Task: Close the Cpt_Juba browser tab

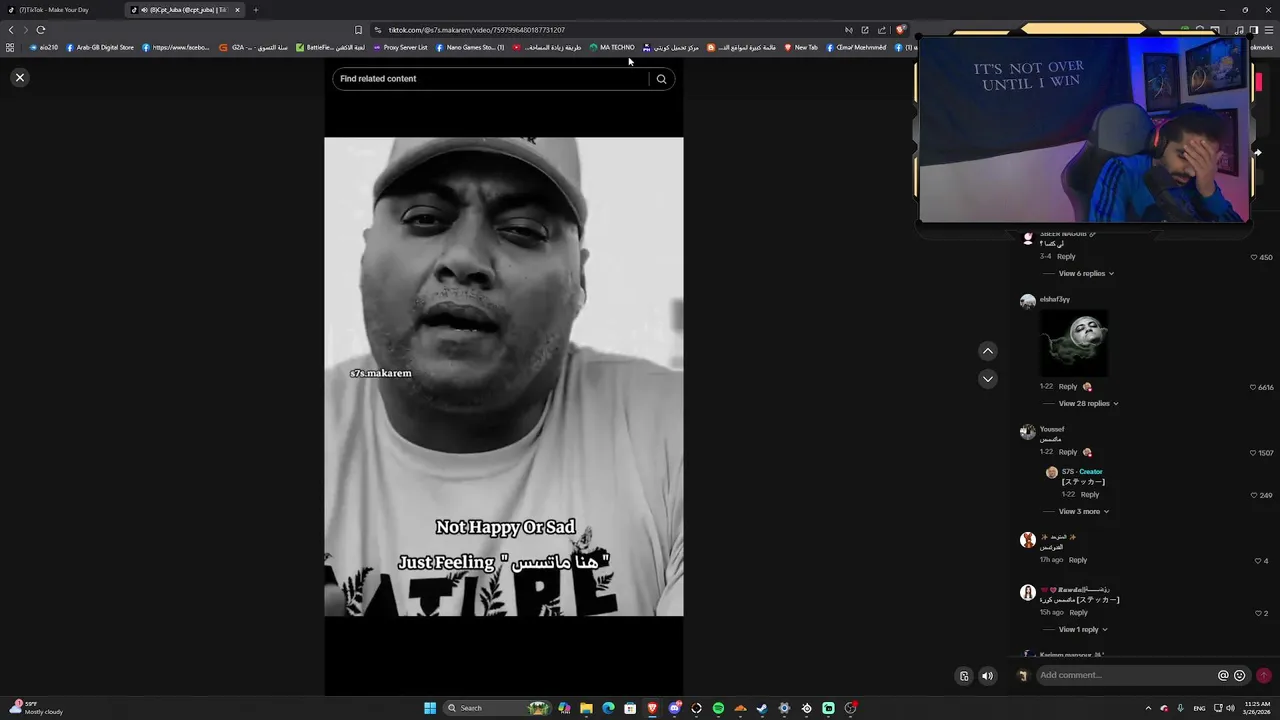Action: [237, 10]
